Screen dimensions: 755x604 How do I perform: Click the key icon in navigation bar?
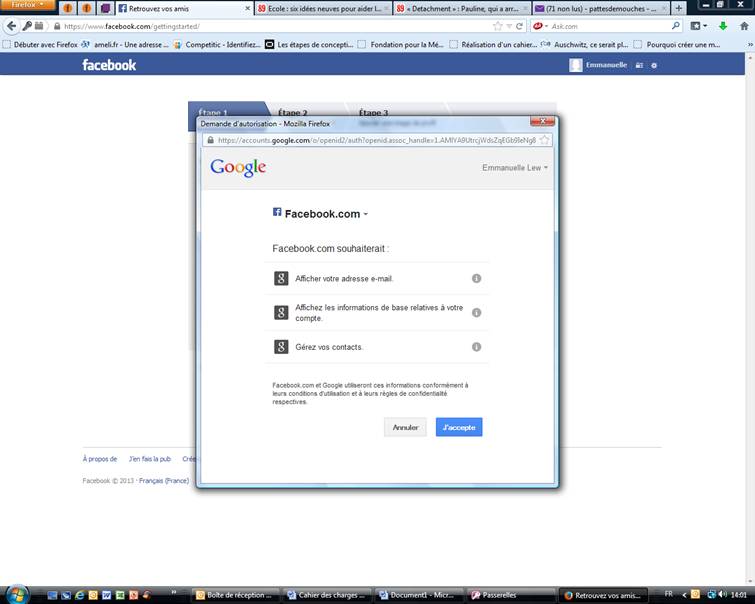tap(27, 26)
